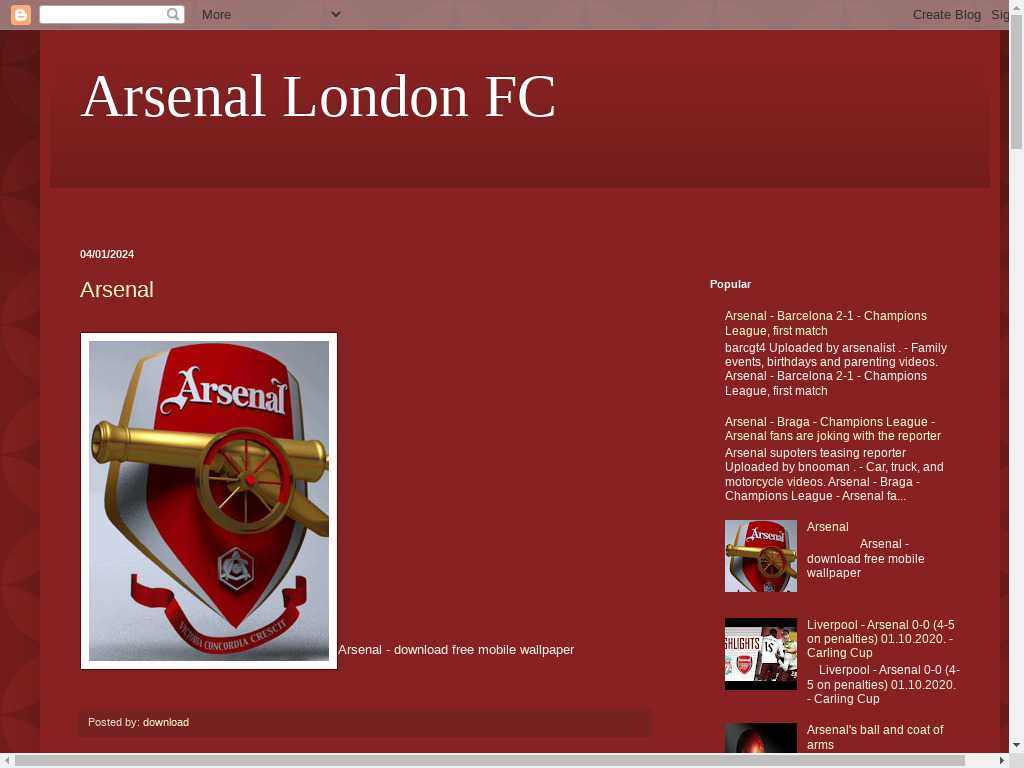The width and height of the screenshot is (1024, 768).
Task: Click the download author link
Action: [x=166, y=722]
